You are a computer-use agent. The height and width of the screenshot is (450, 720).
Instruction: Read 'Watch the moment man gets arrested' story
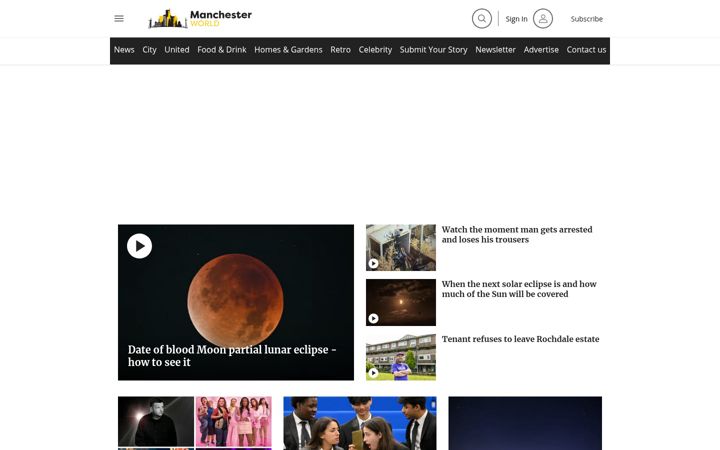pyautogui.click(x=517, y=235)
